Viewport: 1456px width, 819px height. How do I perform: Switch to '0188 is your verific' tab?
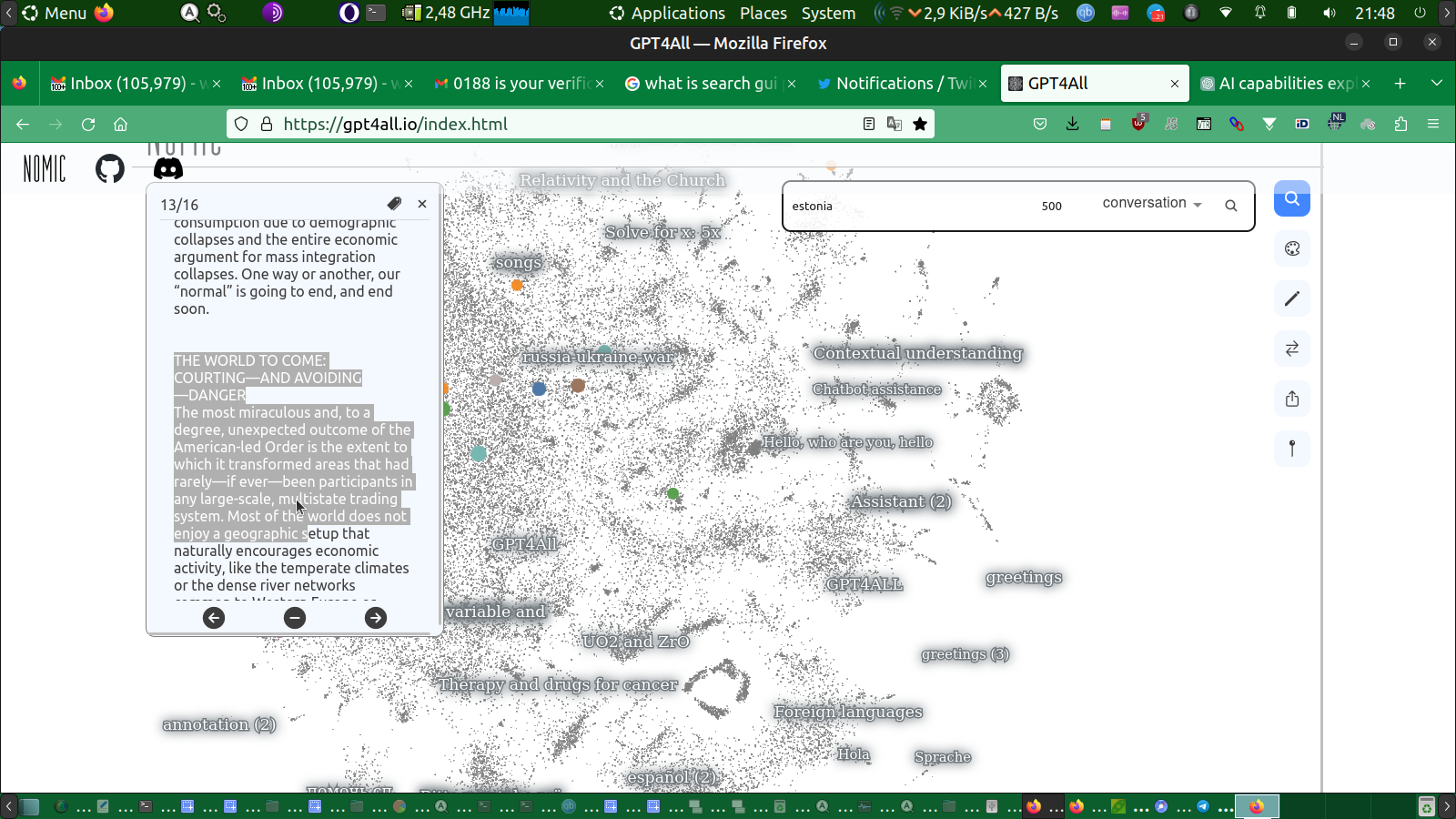(520, 83)
